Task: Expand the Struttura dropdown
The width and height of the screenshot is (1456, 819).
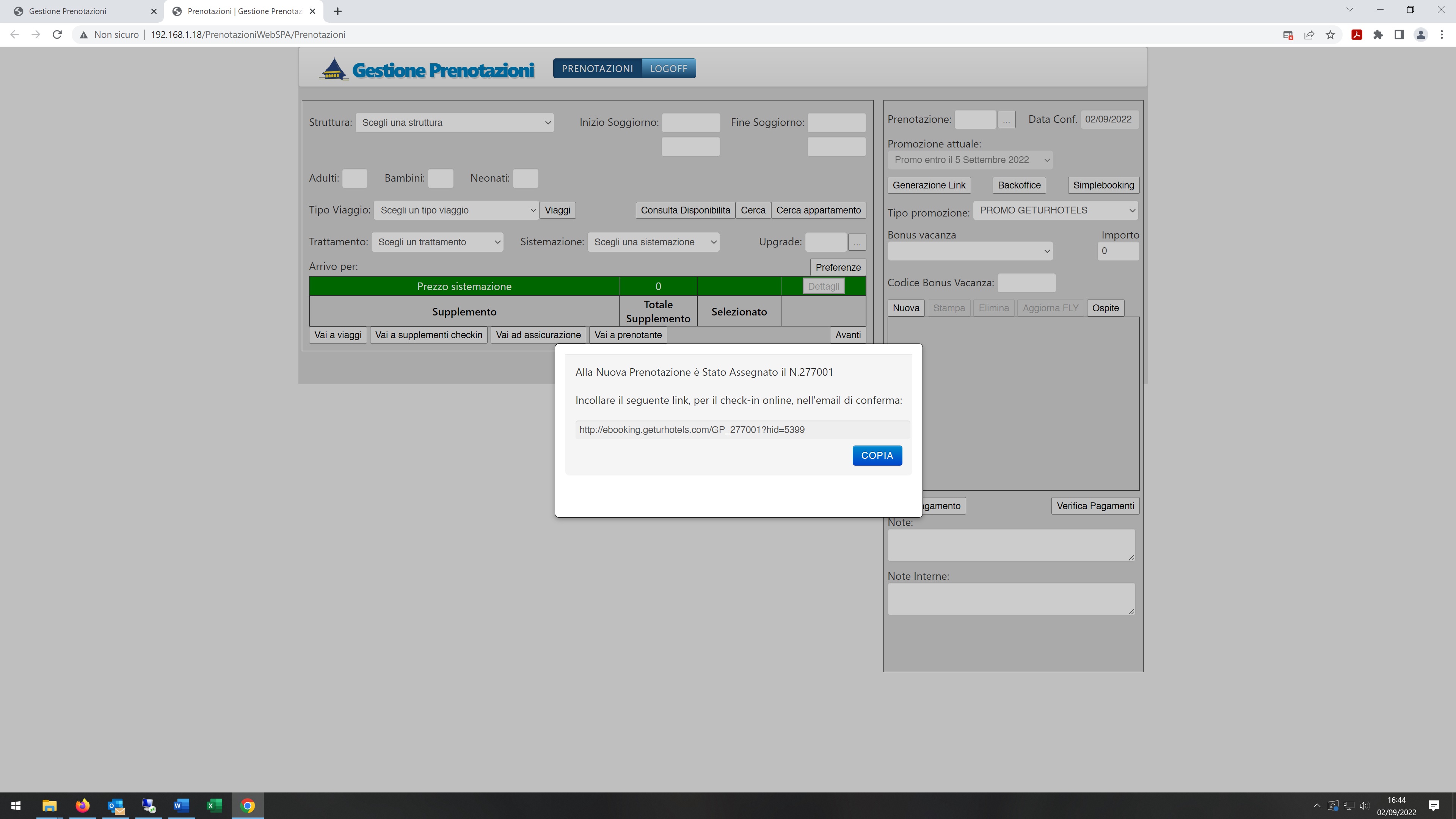Action: pyautogui.click(x=455, y=122)
